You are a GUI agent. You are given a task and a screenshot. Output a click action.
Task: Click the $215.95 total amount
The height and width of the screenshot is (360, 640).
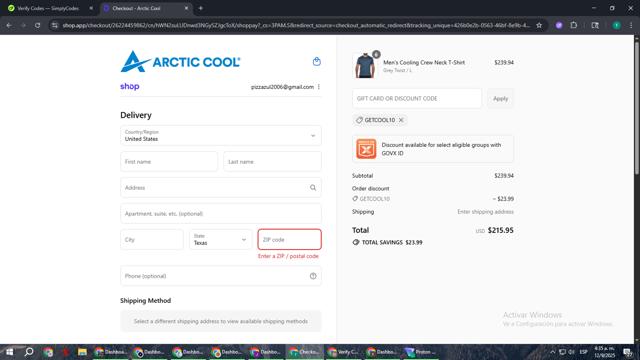(500, 230)
